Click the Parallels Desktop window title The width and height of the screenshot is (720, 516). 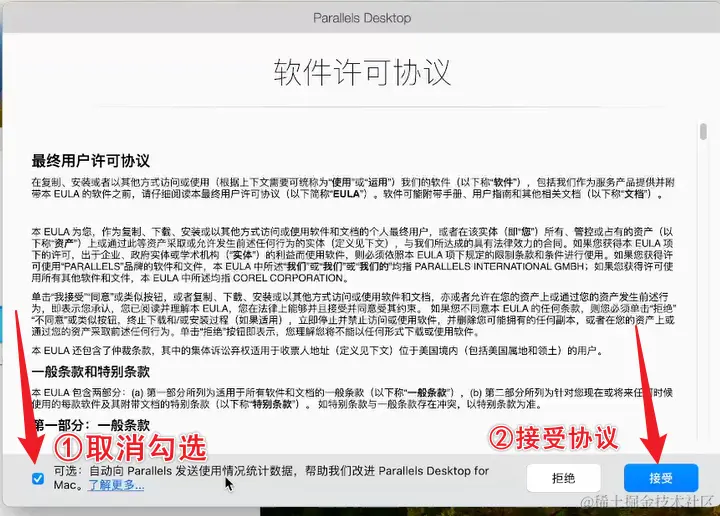(x=362, y=18)
